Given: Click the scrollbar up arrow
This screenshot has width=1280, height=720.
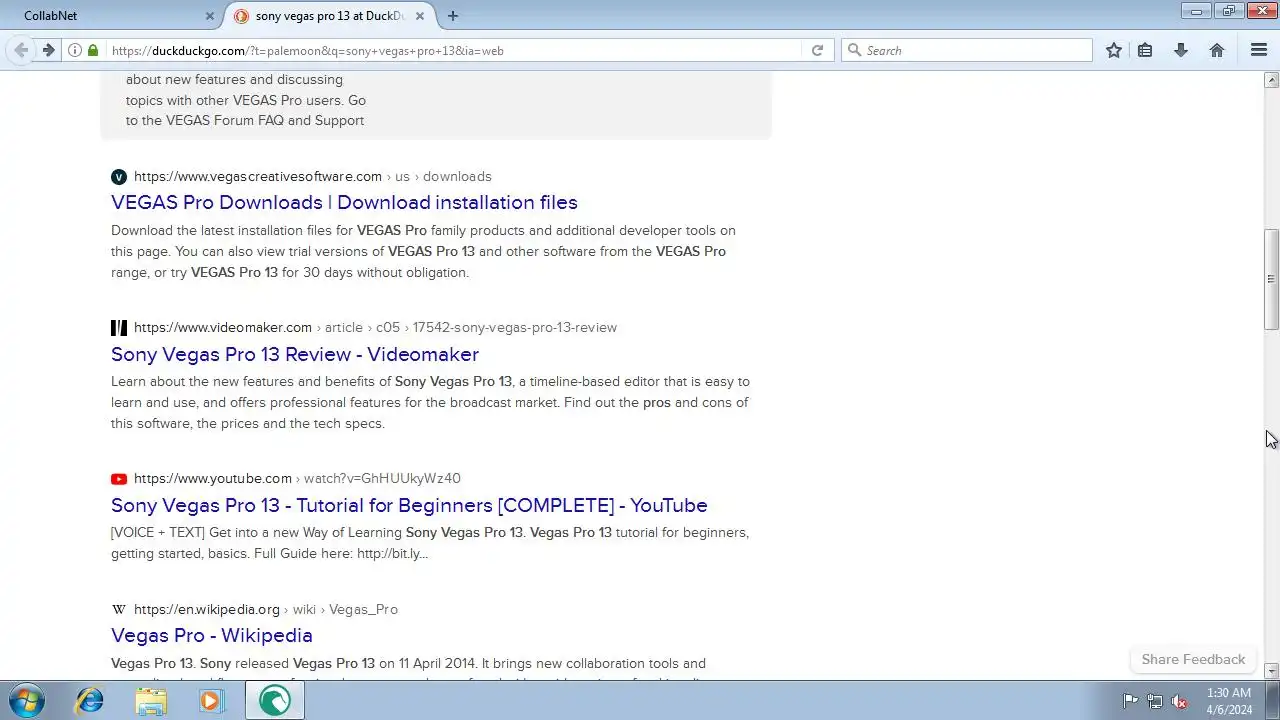Looking at the screenshot, I should [x=1272, y=79].
